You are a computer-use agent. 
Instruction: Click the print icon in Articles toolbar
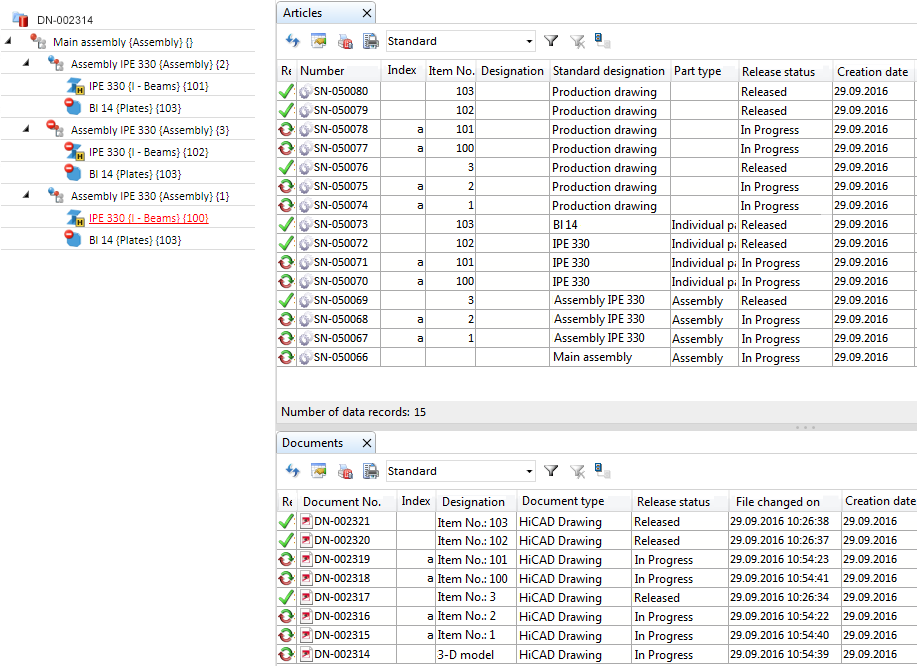(x=370, y=41)
